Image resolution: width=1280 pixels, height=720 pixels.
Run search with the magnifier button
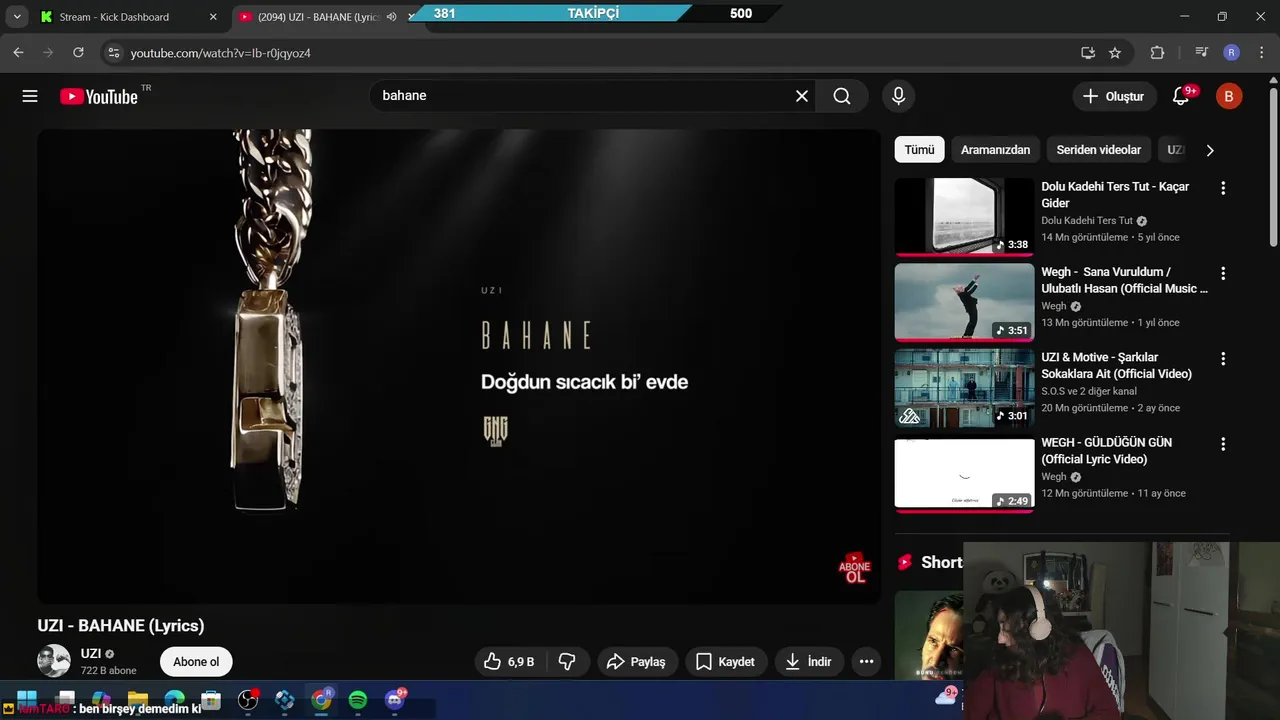842,96
